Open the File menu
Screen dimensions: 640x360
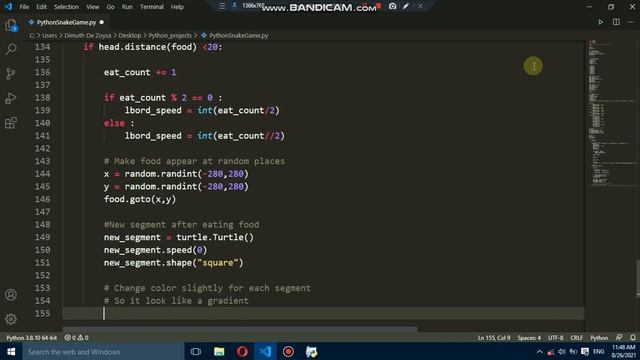[24, 7]
